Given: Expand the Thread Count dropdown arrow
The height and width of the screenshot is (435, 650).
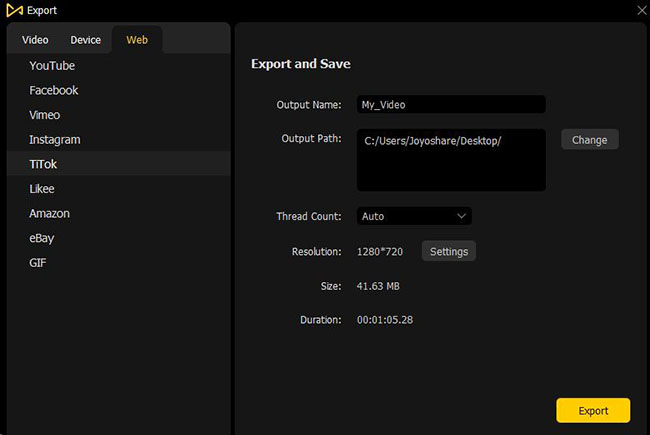Looking at the screenshot, I should point(461,216).
